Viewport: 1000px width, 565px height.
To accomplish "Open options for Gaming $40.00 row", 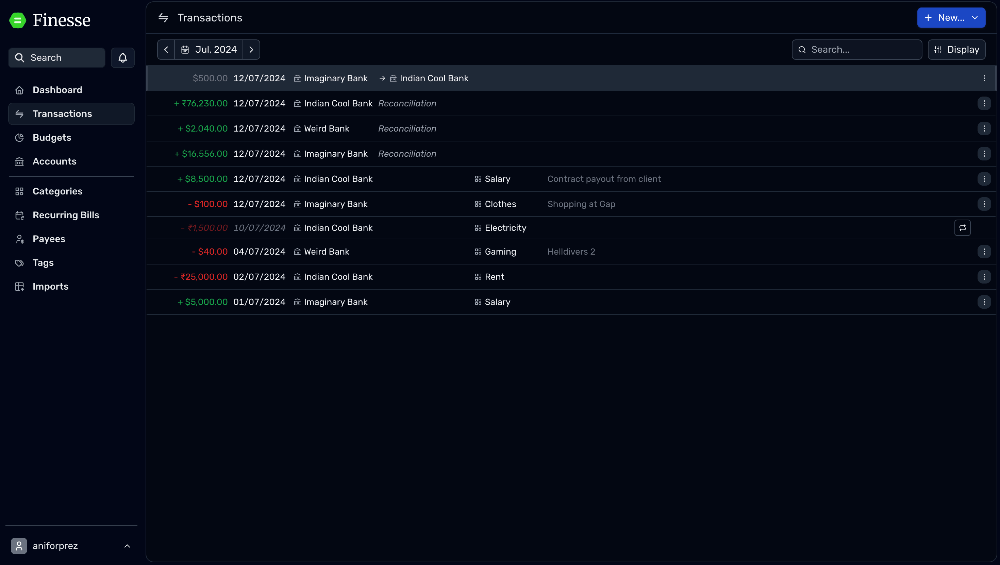I will 984,252.
